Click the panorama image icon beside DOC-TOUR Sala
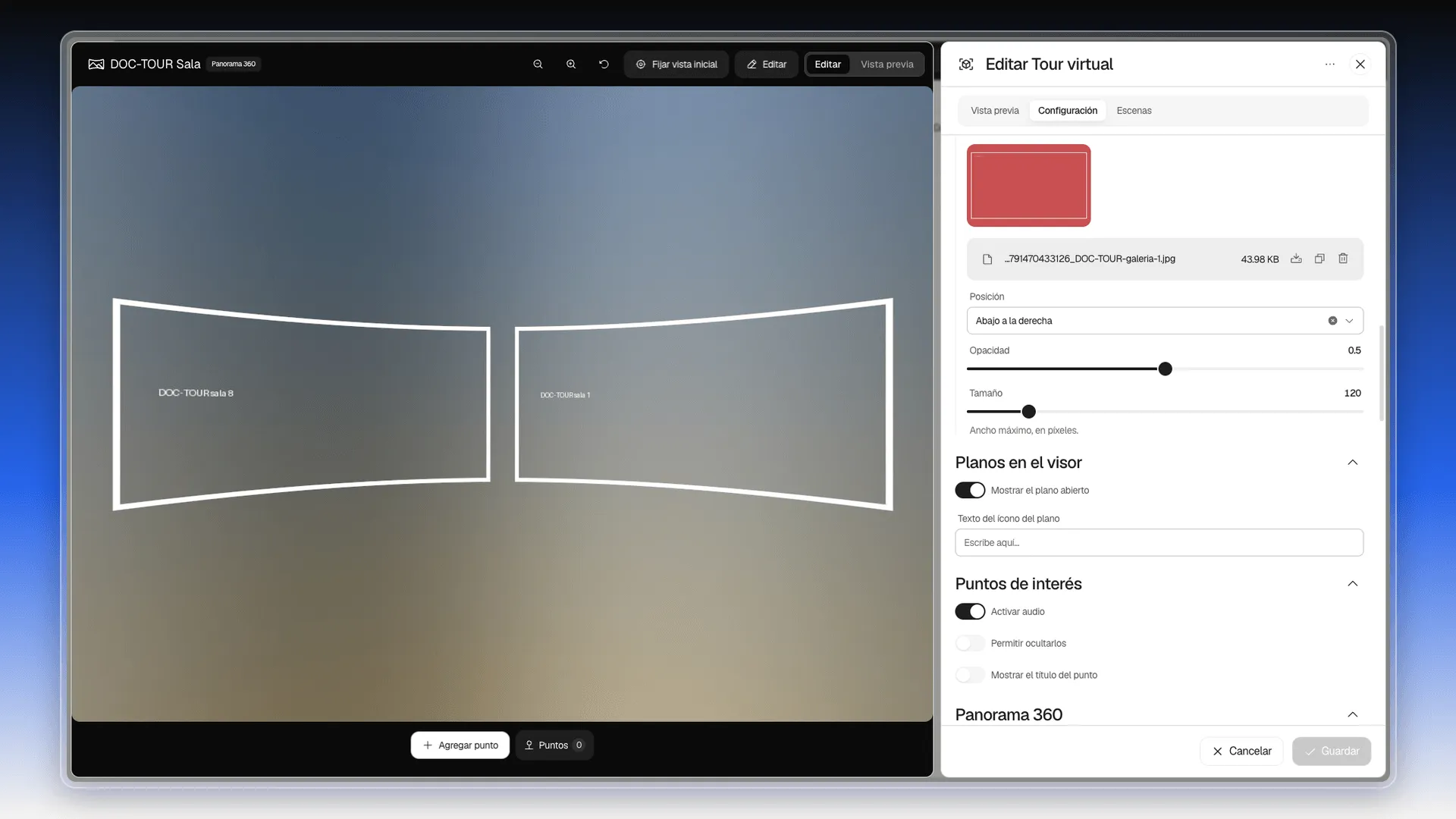1456x819 pixels. (96, 64)
